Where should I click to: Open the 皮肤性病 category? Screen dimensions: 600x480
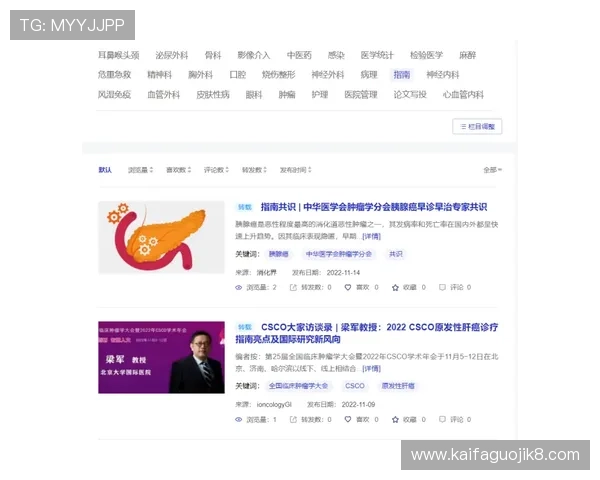pos(213,95)
